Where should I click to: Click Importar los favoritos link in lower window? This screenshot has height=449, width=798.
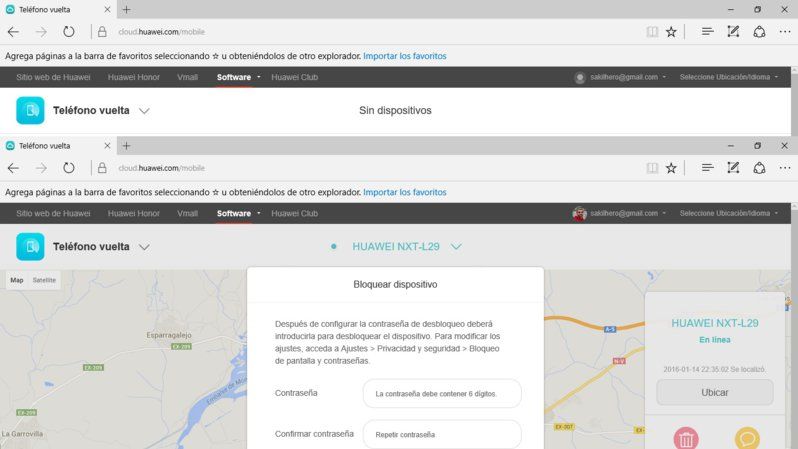tap(405, 192)
